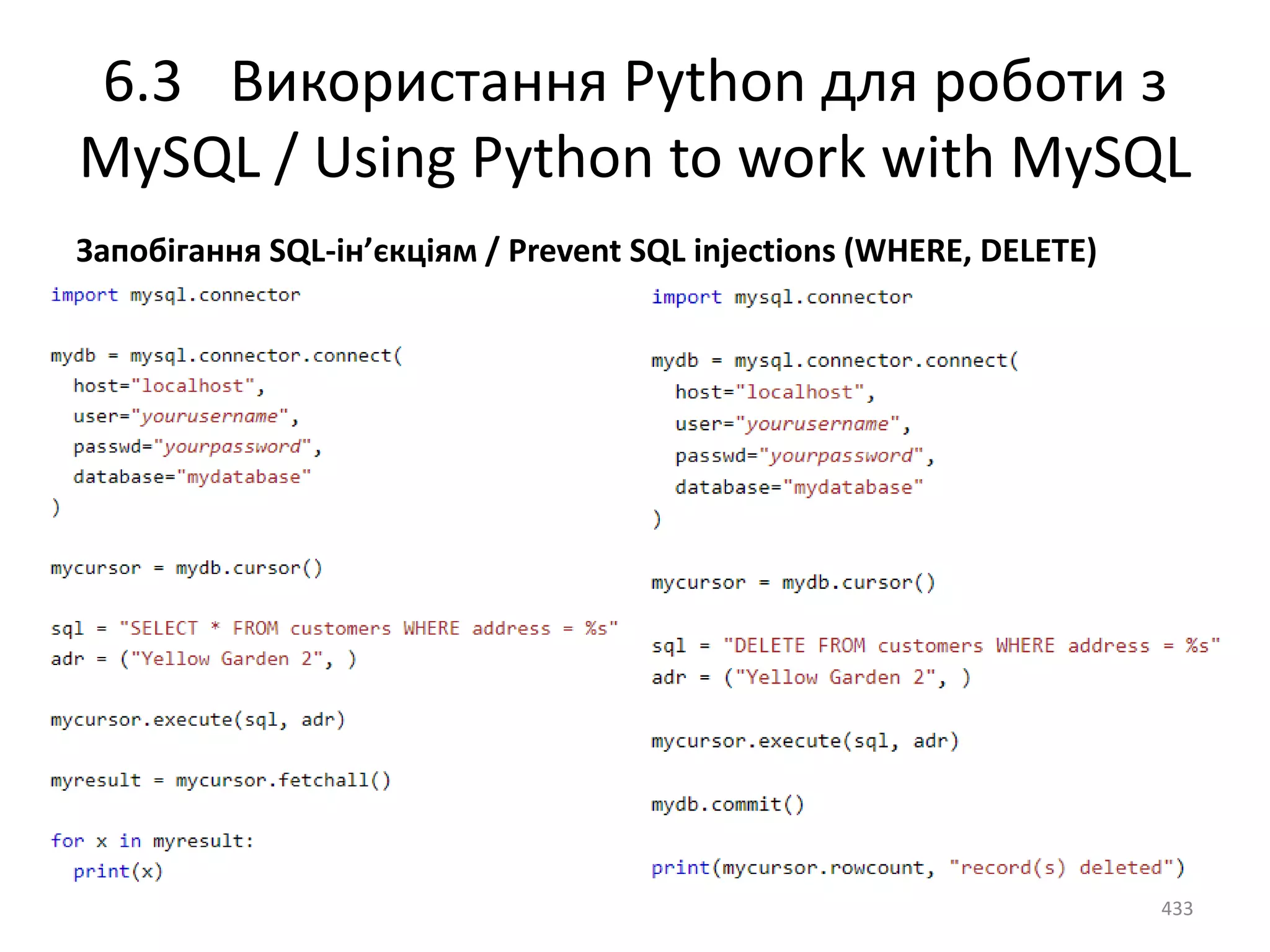Click "mycursor = mydb.cursor()" in the SELECT example
The height and width of the screenshot is (952, 1270).
[187, 568]
